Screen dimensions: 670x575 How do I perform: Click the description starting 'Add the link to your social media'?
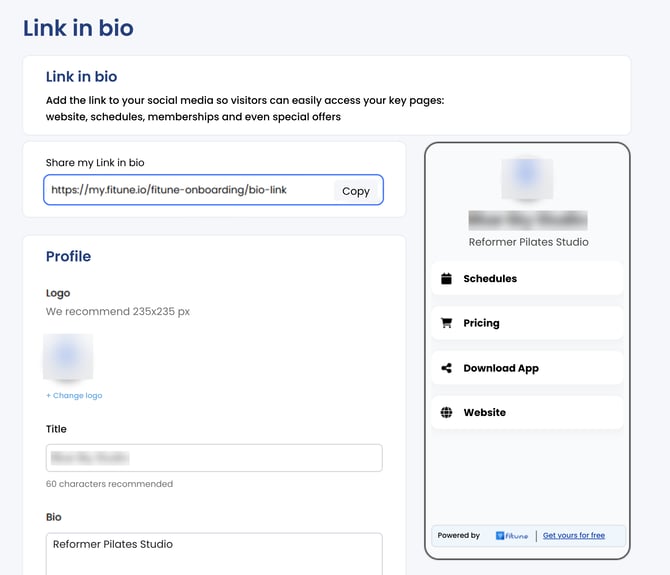click(x=245, y=109)
